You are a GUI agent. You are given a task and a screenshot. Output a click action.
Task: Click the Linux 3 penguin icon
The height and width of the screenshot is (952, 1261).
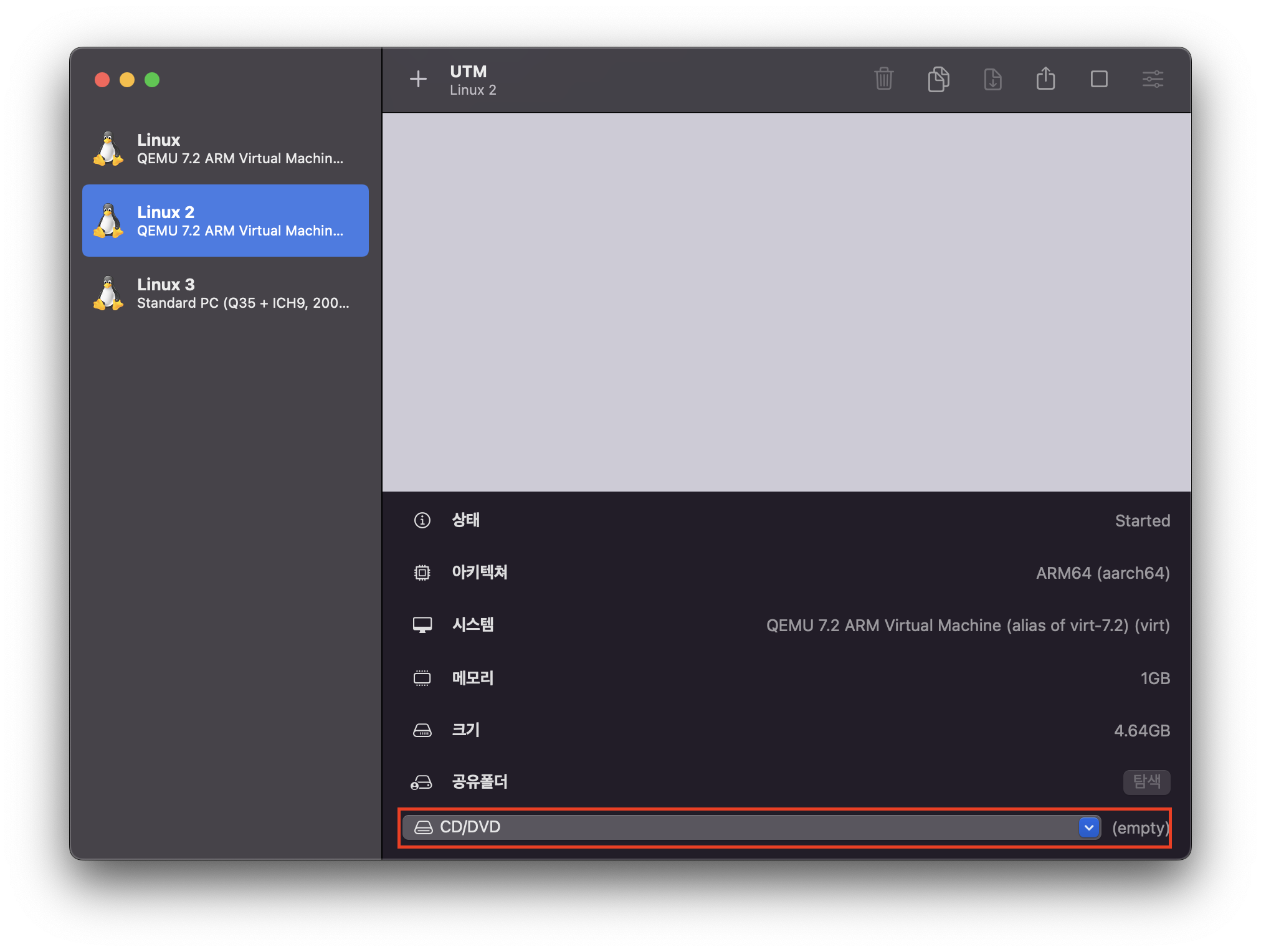click(x=108, y=293)
